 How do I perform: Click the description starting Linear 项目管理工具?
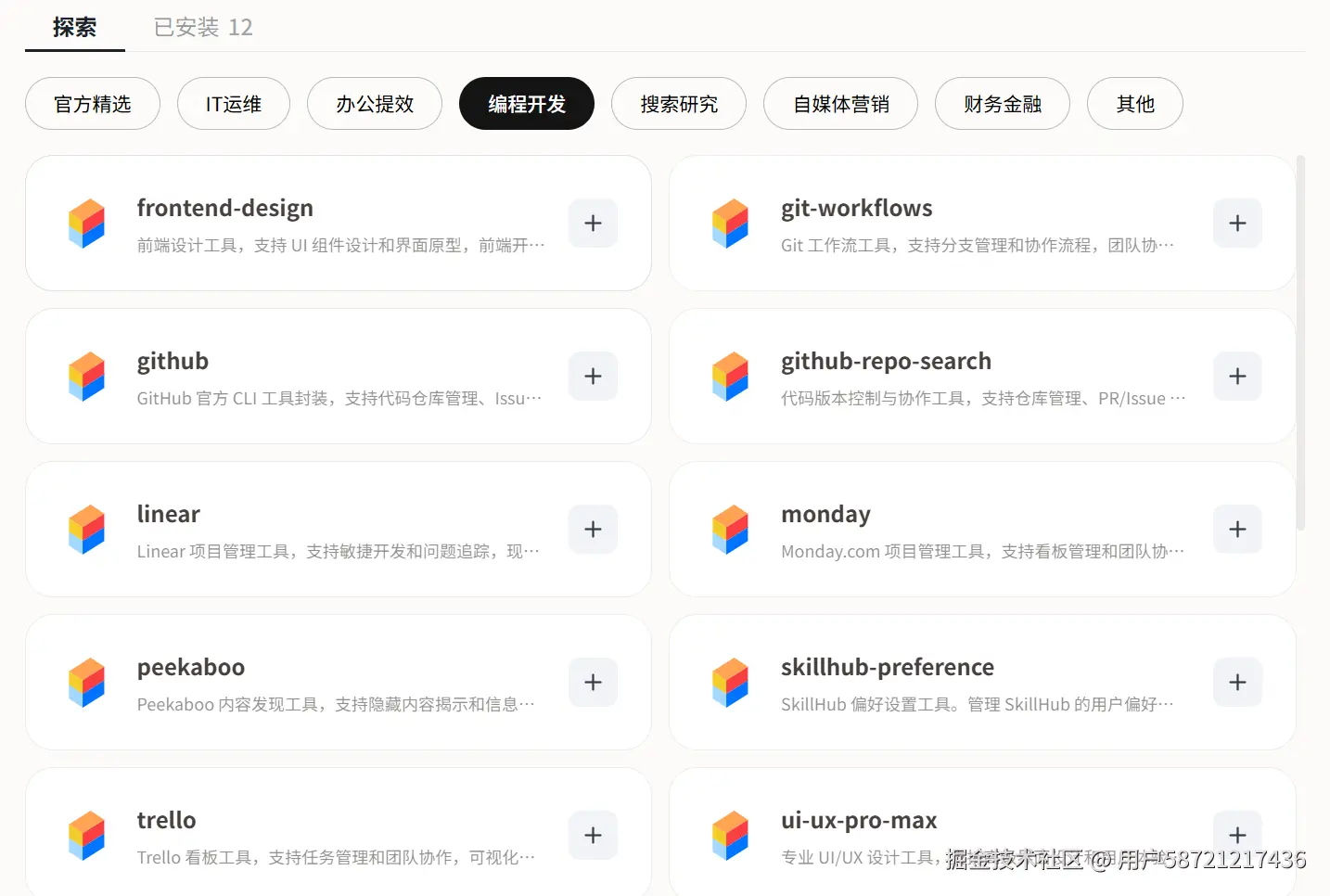tap(339, 551)
